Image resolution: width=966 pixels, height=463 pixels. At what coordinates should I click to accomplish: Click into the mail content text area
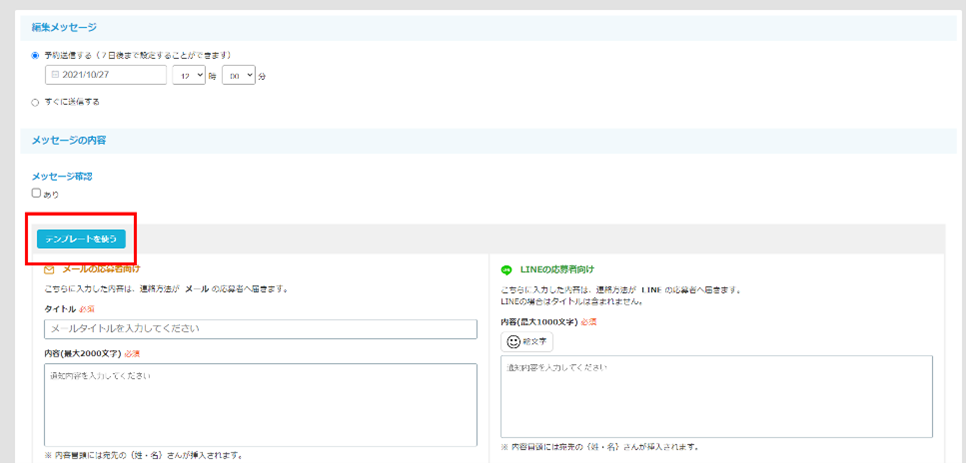(260, 402)
